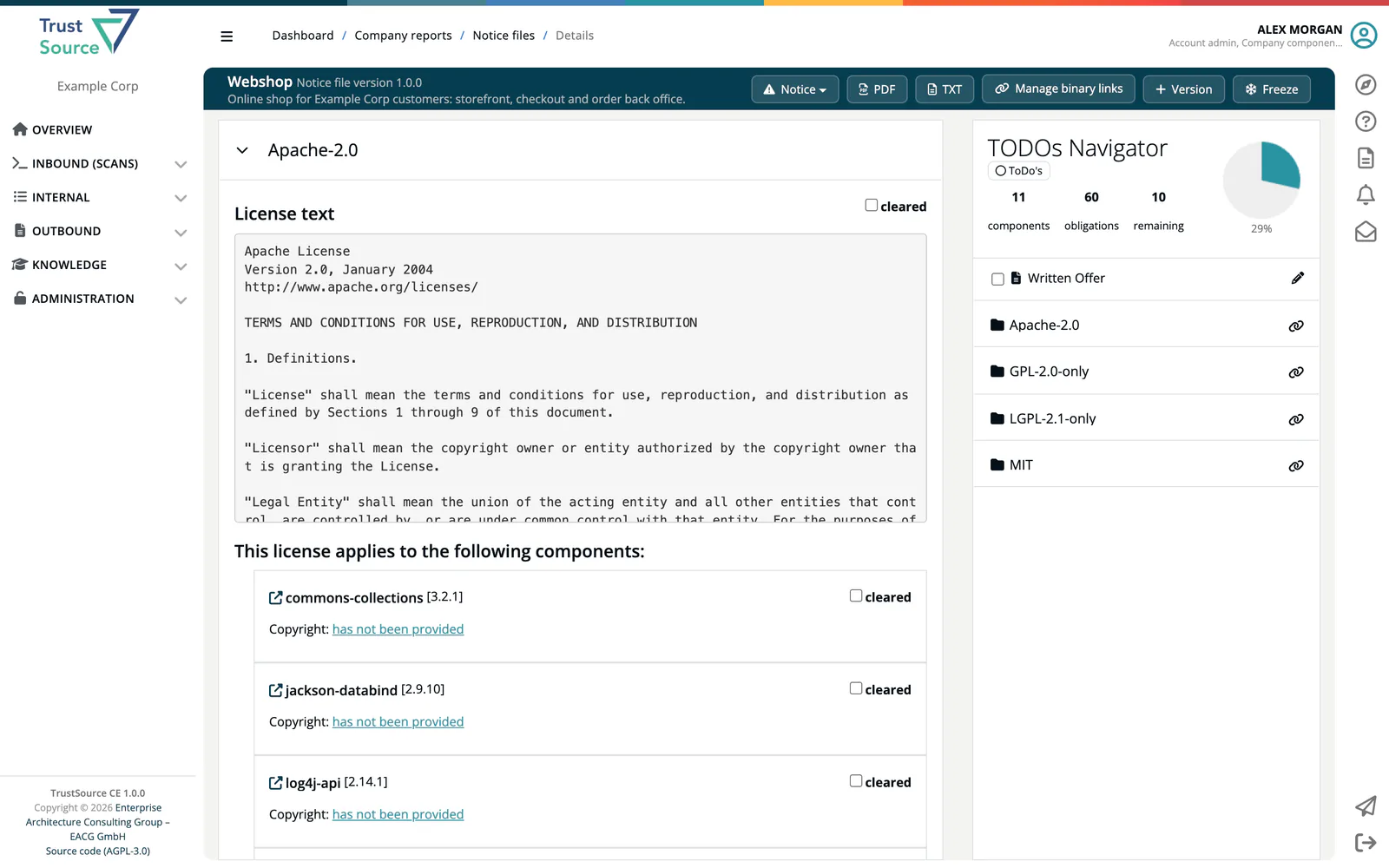This screenshot has width=1389, height=868.
Task: Click the 29% progress pie chart
Action: click(1261, 180)
